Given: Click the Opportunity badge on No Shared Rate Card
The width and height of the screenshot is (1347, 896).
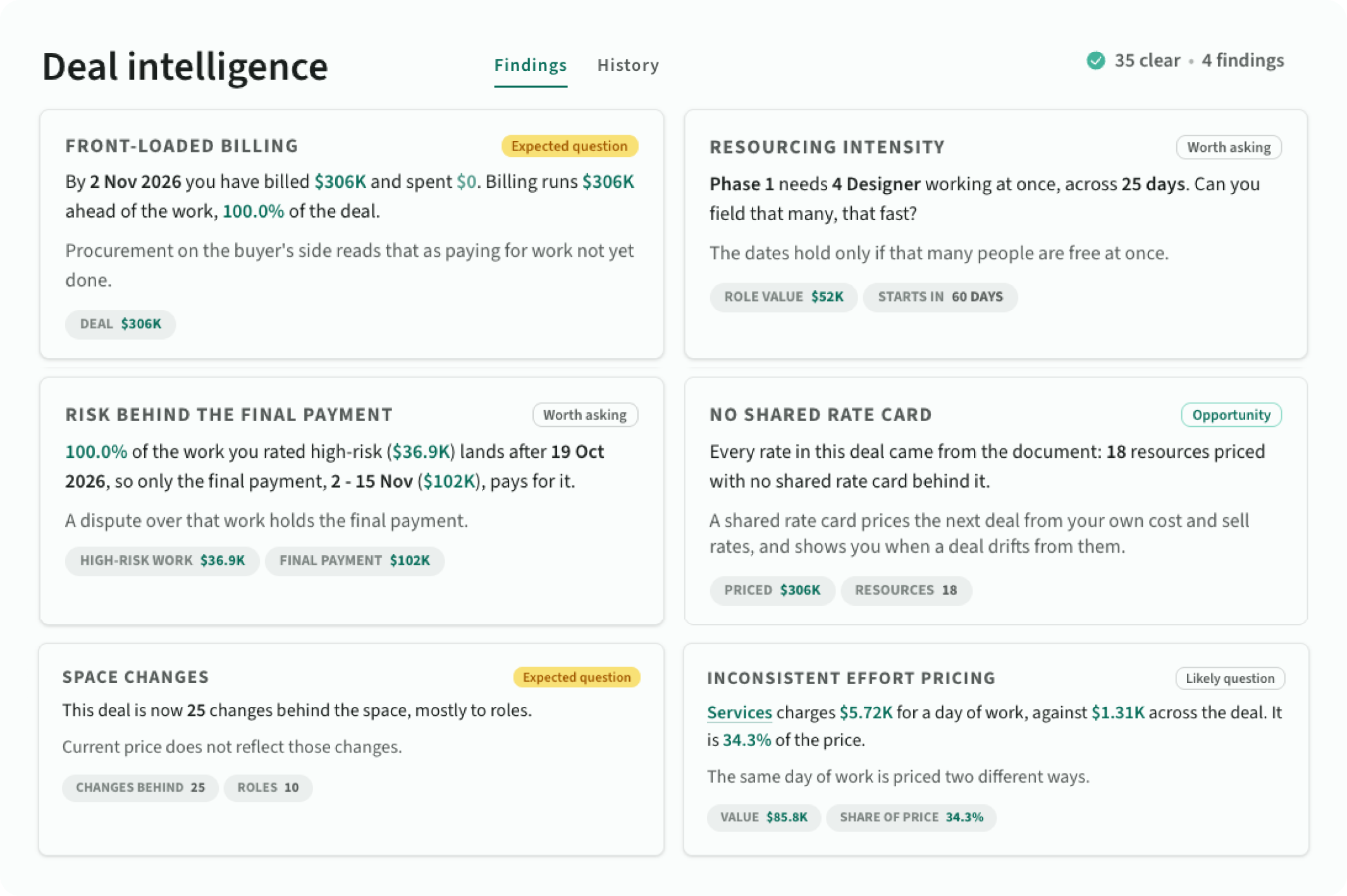Looking at the screenshot, I should 1231,415.
